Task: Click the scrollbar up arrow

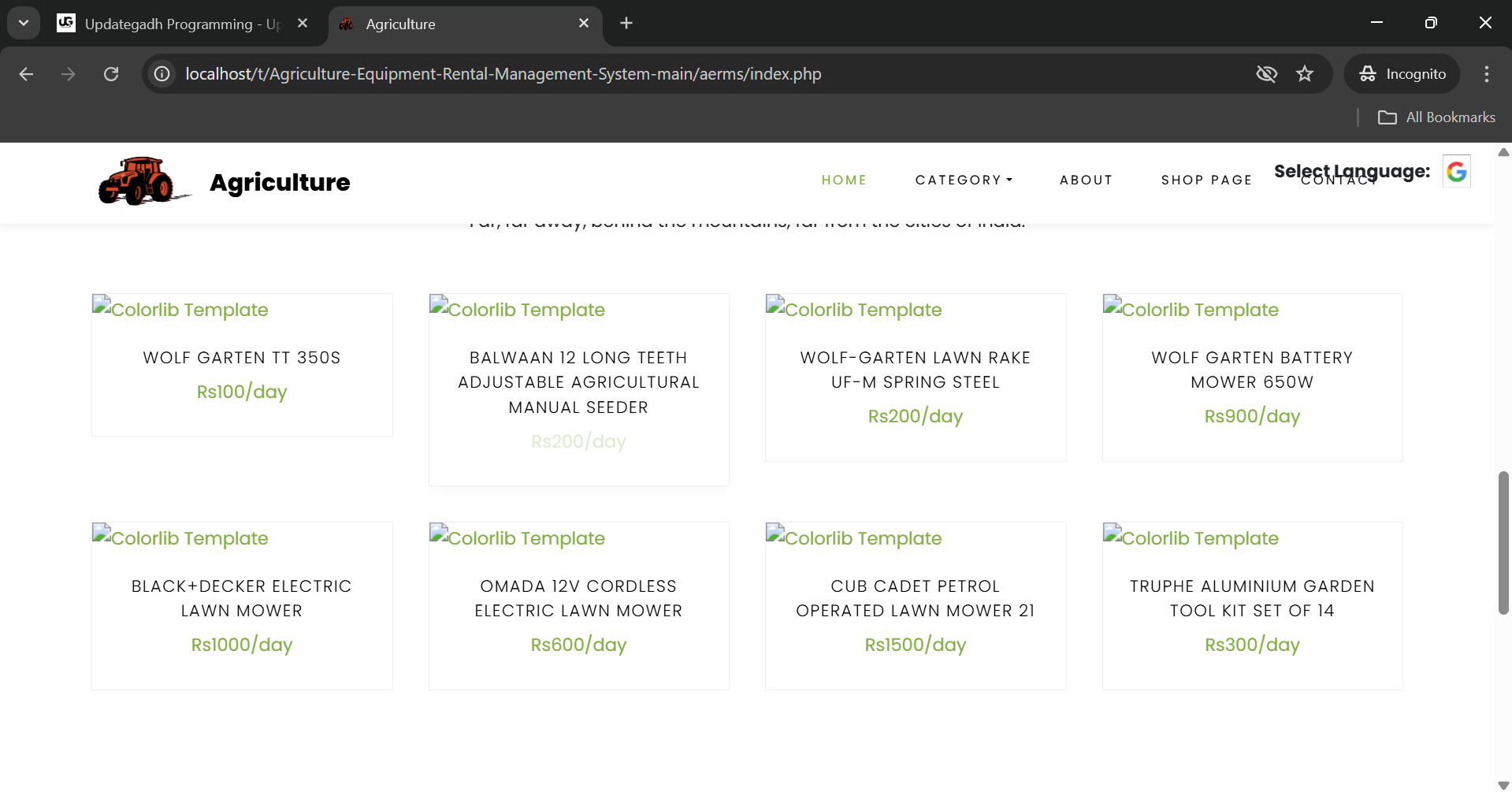Action: click(1503, 152)
